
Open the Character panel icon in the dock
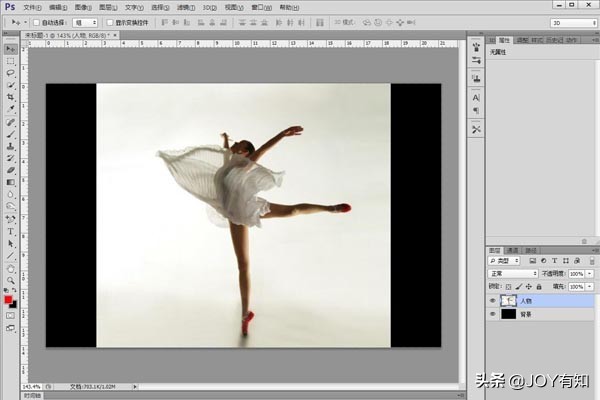tap(476, 98)
